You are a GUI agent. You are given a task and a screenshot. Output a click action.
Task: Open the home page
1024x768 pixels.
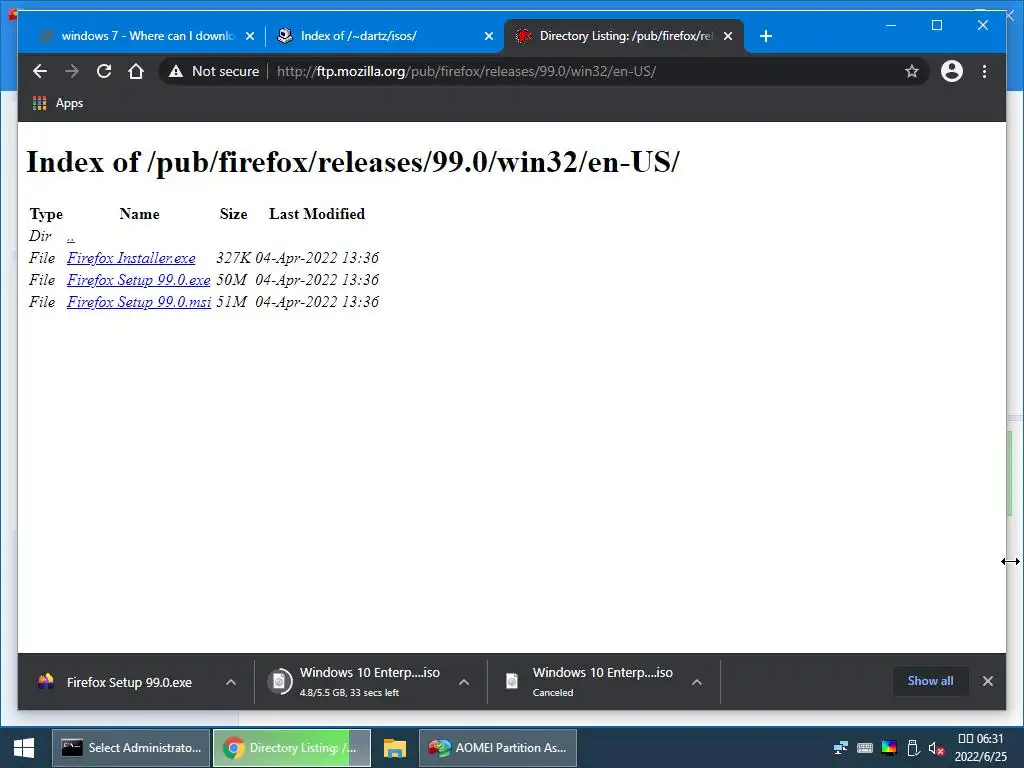[136, 71]
